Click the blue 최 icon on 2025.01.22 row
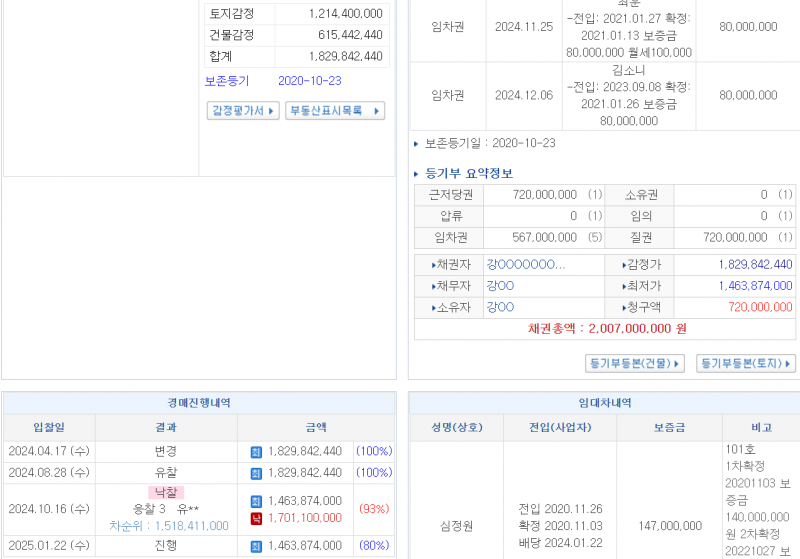Image resolution: width=800 pixels, height=559 pixels. coord(256,546)
